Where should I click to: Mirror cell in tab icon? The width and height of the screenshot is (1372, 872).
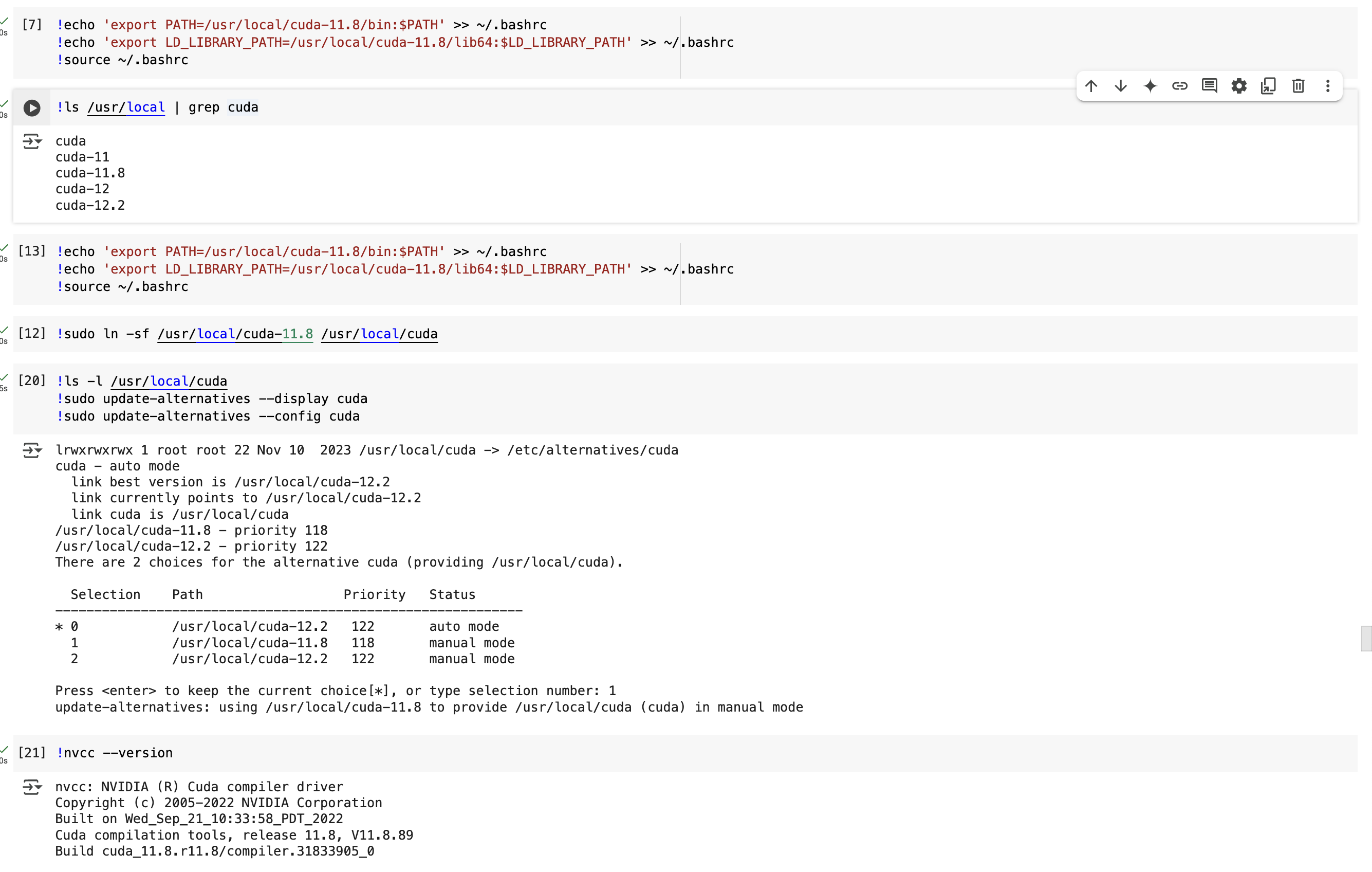point(1268,86)
